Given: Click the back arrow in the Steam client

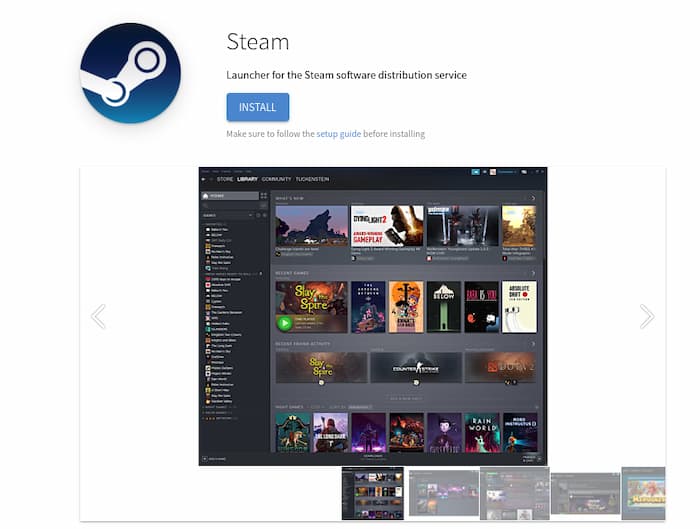Looking at the screenshot, I should click(x=204, y=179).
